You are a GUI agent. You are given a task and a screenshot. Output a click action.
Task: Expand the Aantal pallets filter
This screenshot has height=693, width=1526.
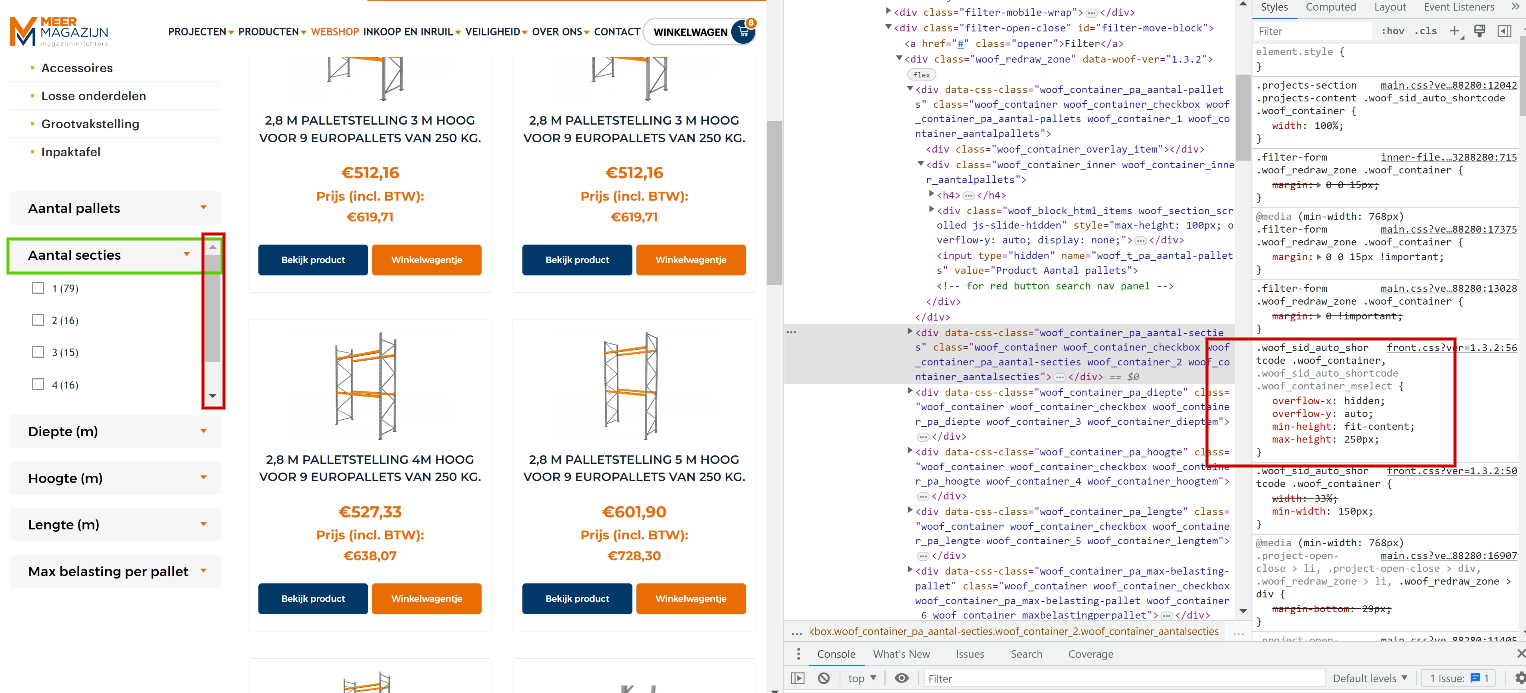(x=115, y=208)
